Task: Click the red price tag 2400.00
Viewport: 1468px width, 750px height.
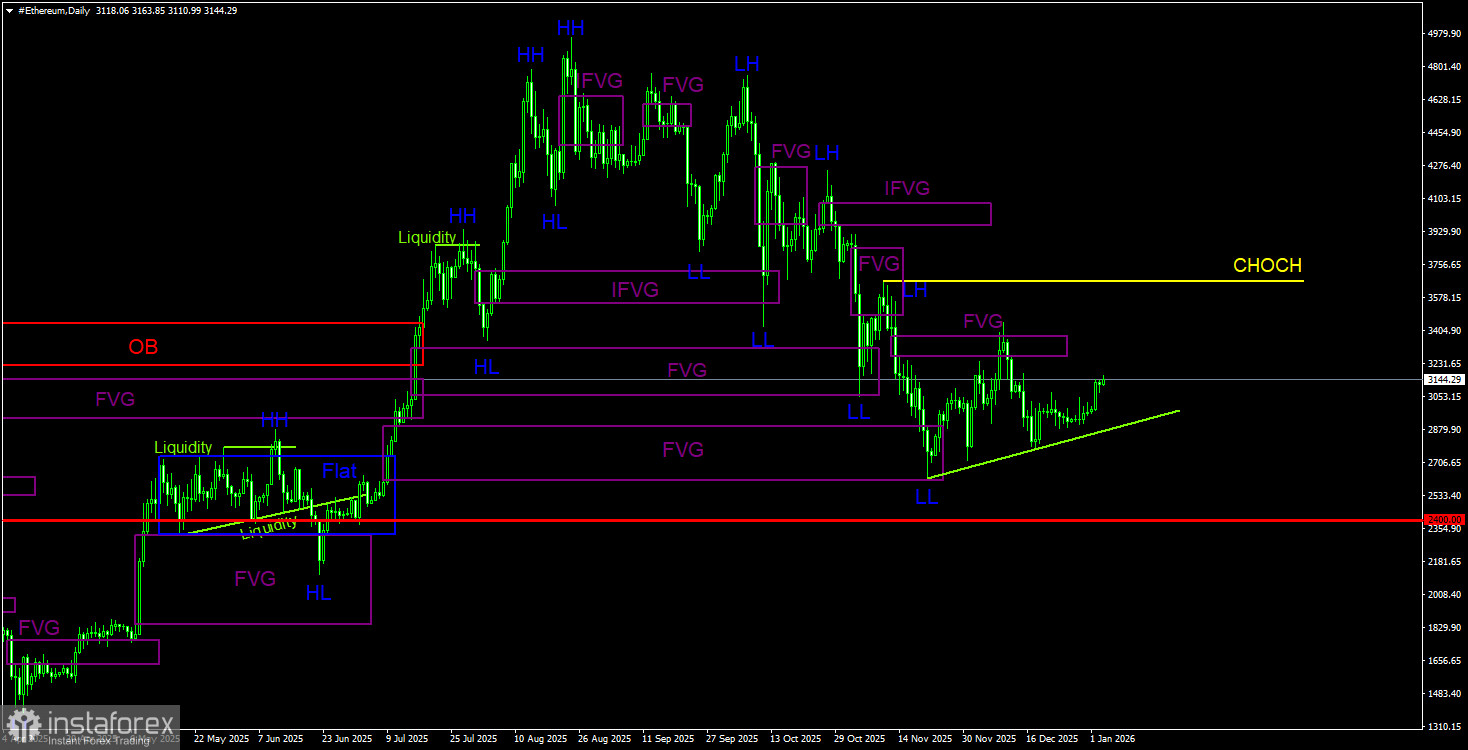Action: [x=1445, y=520]
